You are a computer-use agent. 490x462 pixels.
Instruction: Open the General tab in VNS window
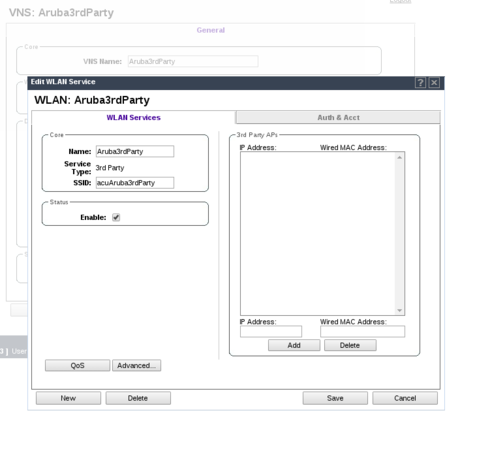pyautogui.click(x=211, y=30)
